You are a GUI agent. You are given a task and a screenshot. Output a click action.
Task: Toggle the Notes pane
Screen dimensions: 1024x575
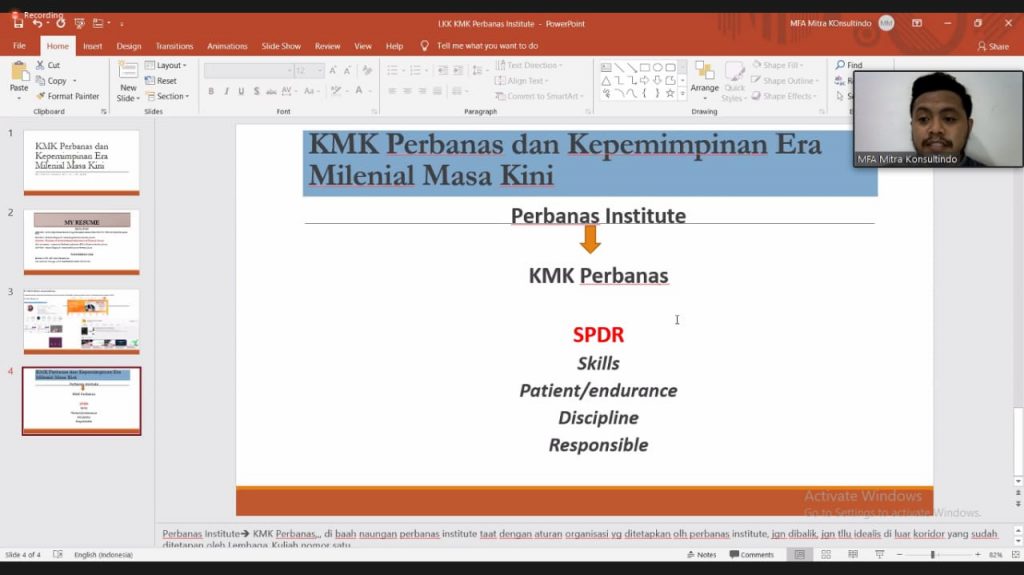[702, 555]
